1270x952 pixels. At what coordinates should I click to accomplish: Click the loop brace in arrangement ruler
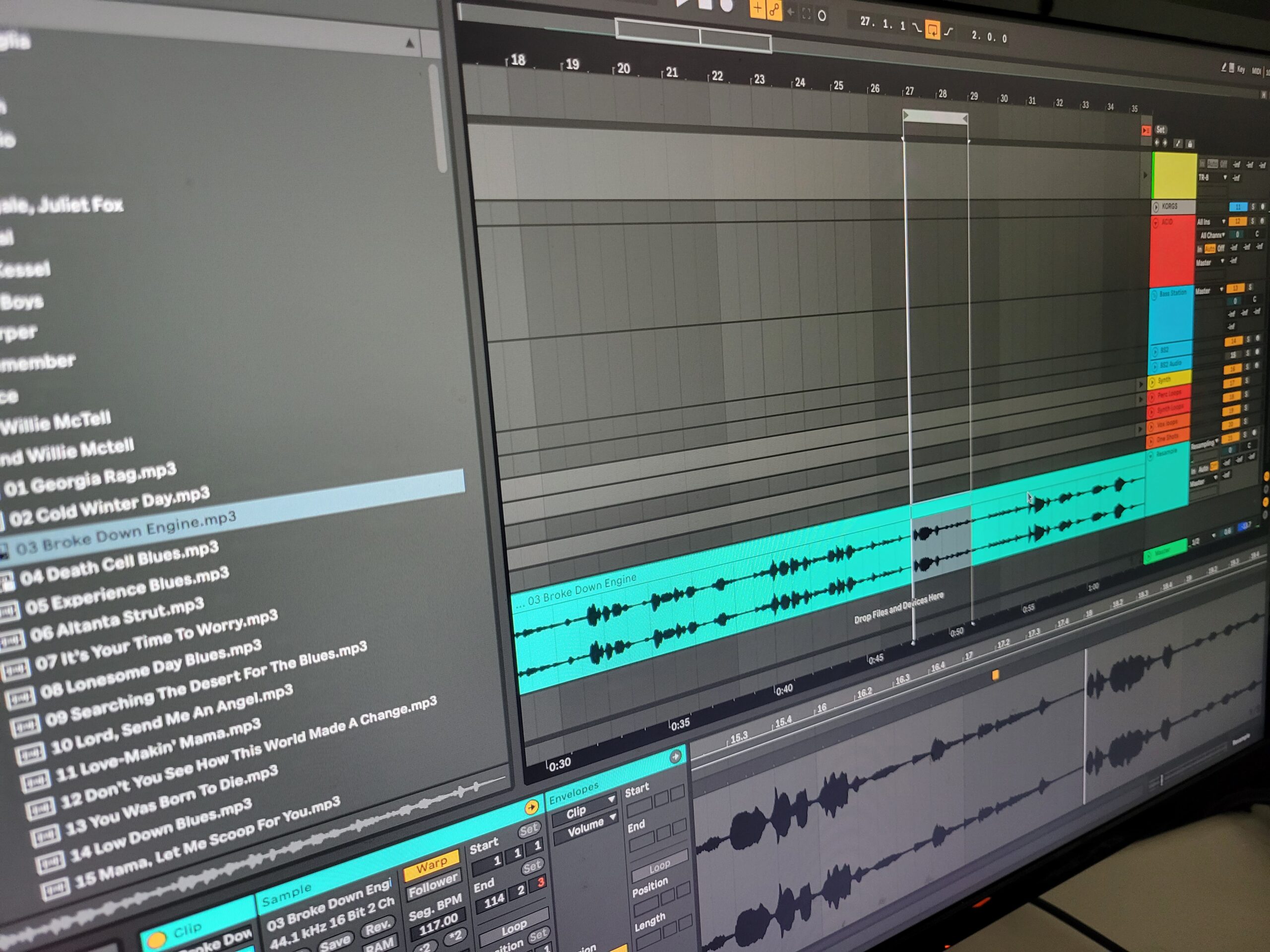click(935, 118)
